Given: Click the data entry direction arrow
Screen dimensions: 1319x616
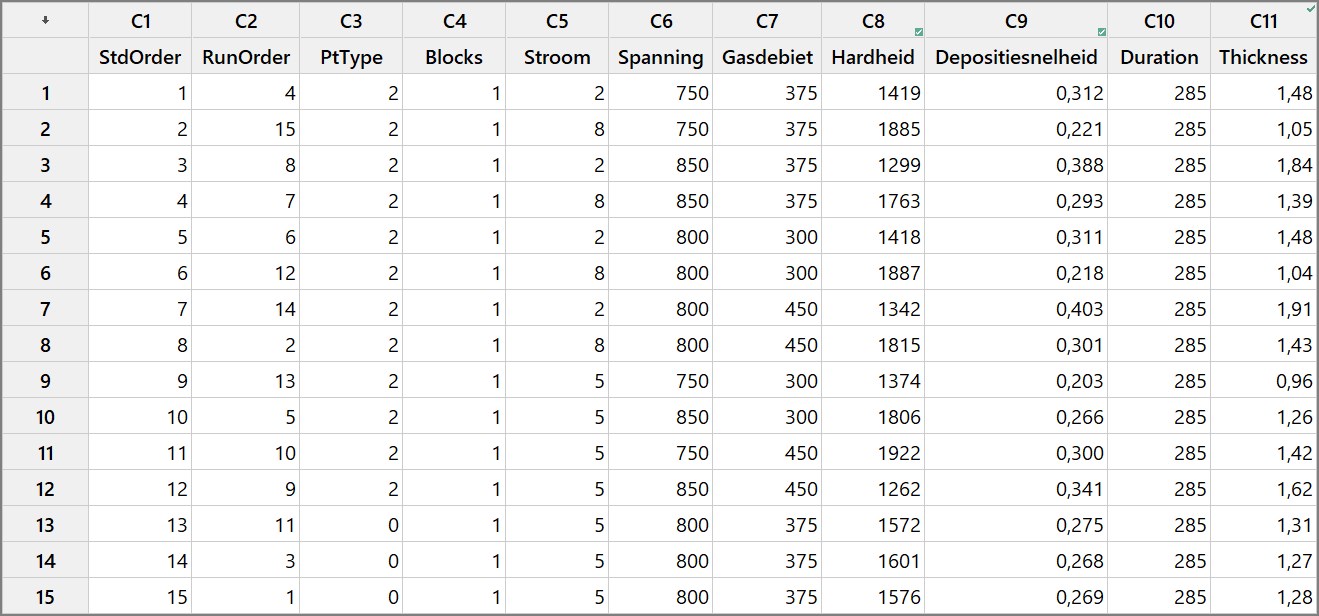Looking at the screenshot, I should [x=45, y=20].
